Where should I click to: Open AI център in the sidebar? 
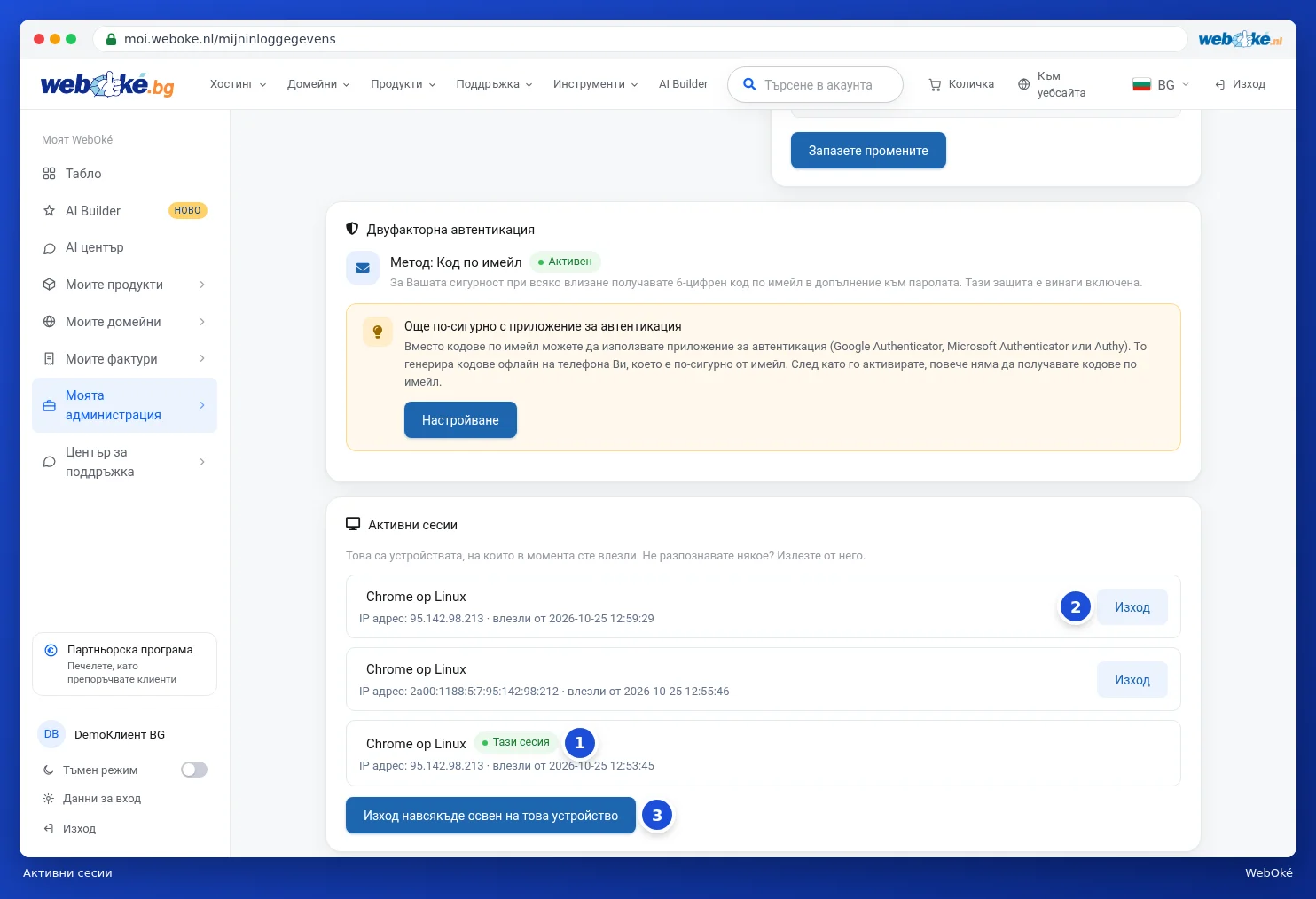[x=124, y=248]
